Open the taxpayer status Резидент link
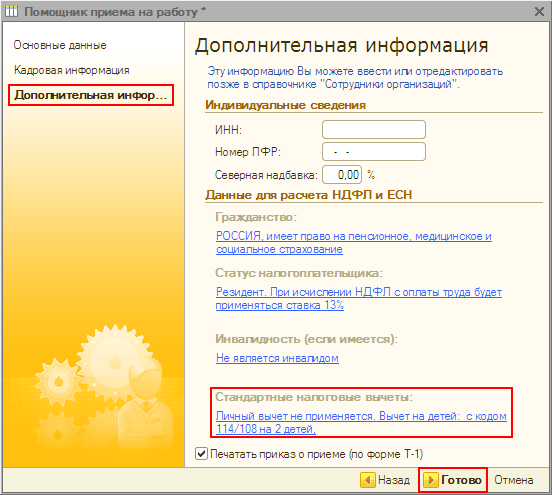Viewport: 552px width, 495px height. coord(358,299)
